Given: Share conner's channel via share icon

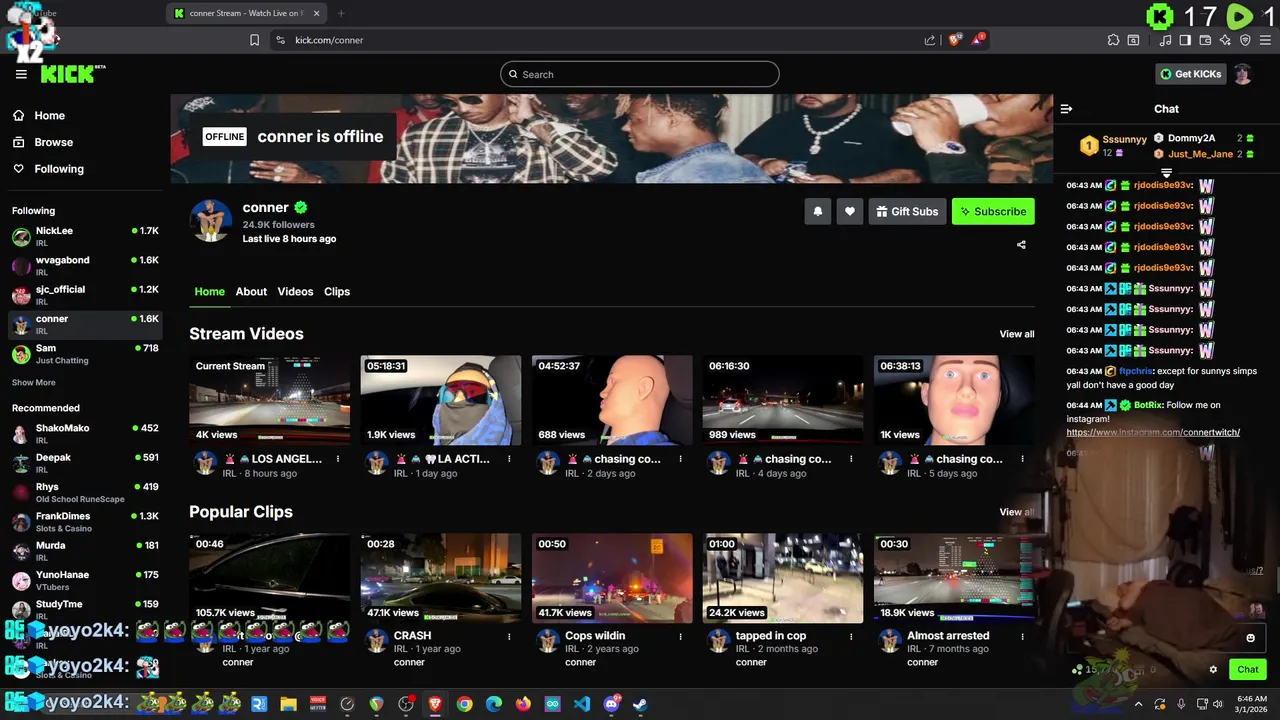Looking at the screenshot, I should (1021, 245).
